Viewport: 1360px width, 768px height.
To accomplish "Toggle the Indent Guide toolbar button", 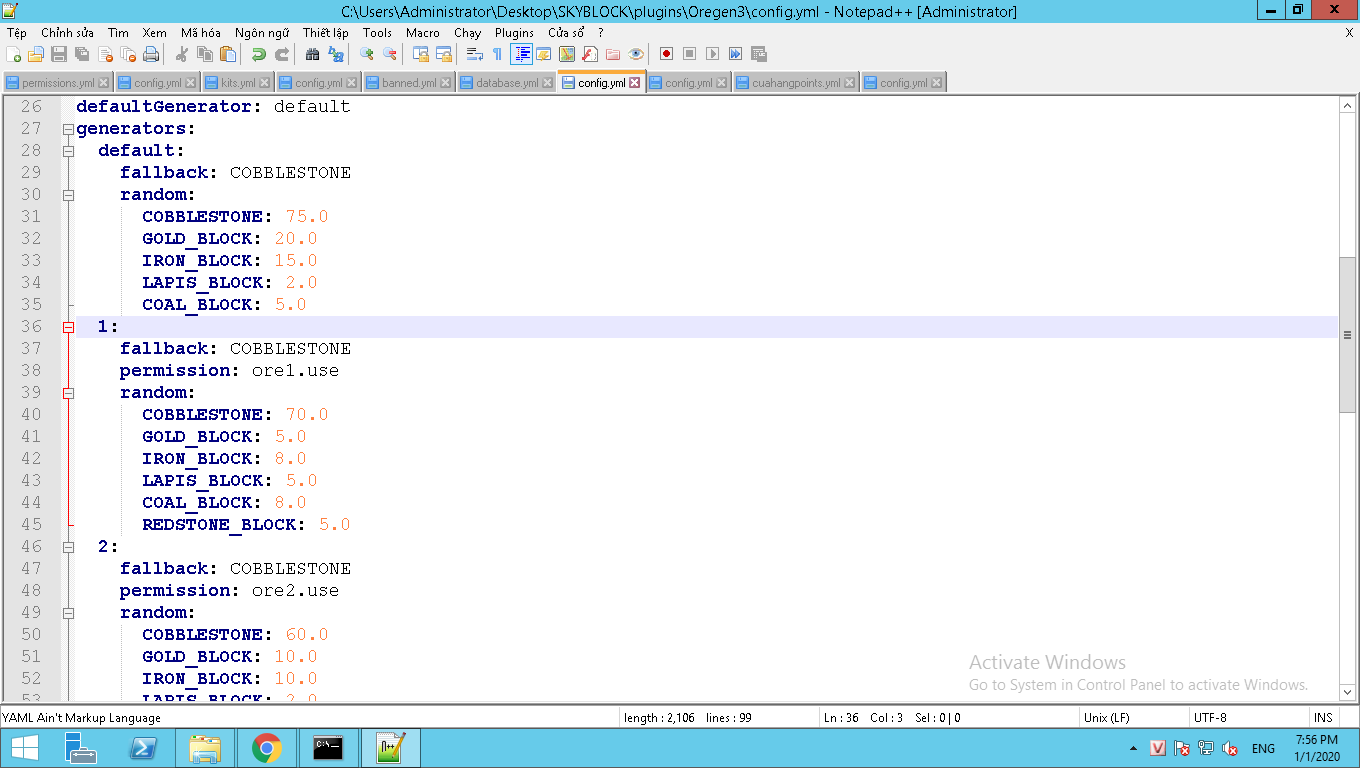I will pyautogui.click(x=521, y=54).
